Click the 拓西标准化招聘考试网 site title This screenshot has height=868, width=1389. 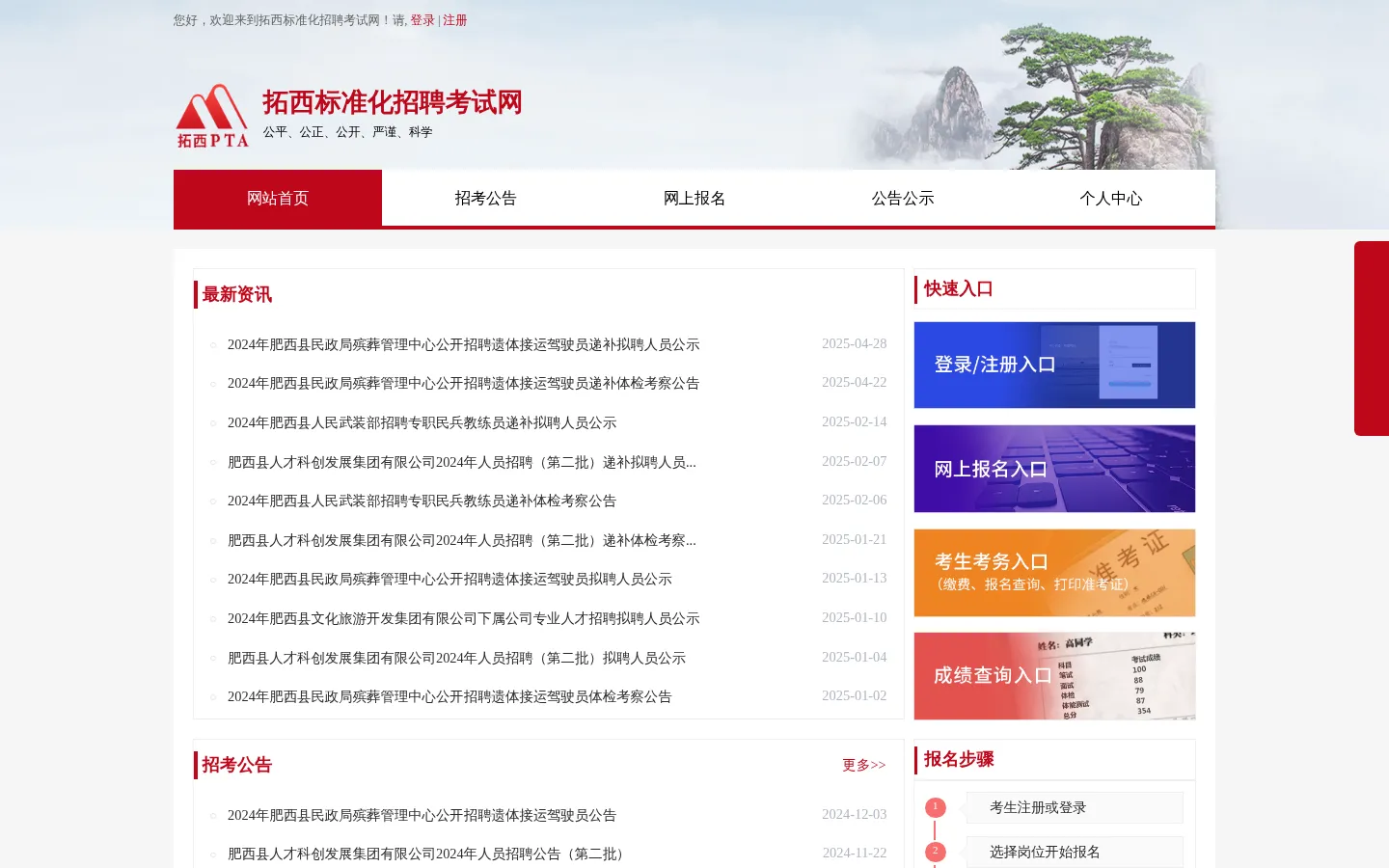(x=393, y=102)
